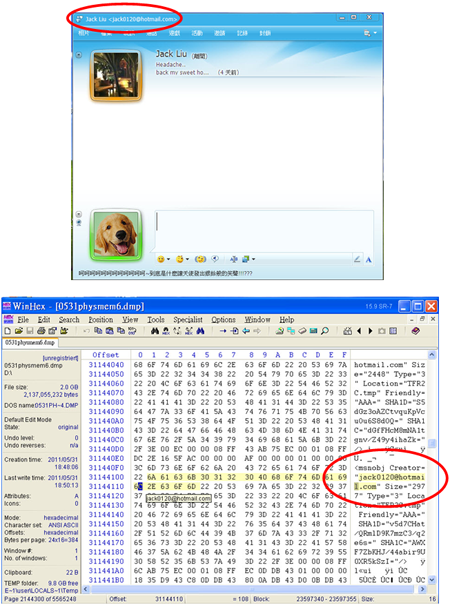Image resolution: width=450 pixels, height=605 pixels.
Task: Toggle handwriting pen mode in chat
Action: pyautogui.click(x=357, y=259)
